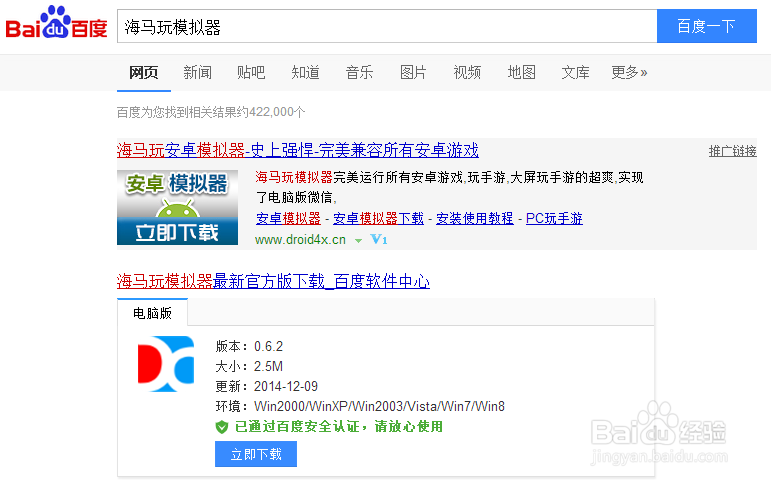Open the 贴吧 tab
The image size is (771, 483).
(x=251, y=73)
